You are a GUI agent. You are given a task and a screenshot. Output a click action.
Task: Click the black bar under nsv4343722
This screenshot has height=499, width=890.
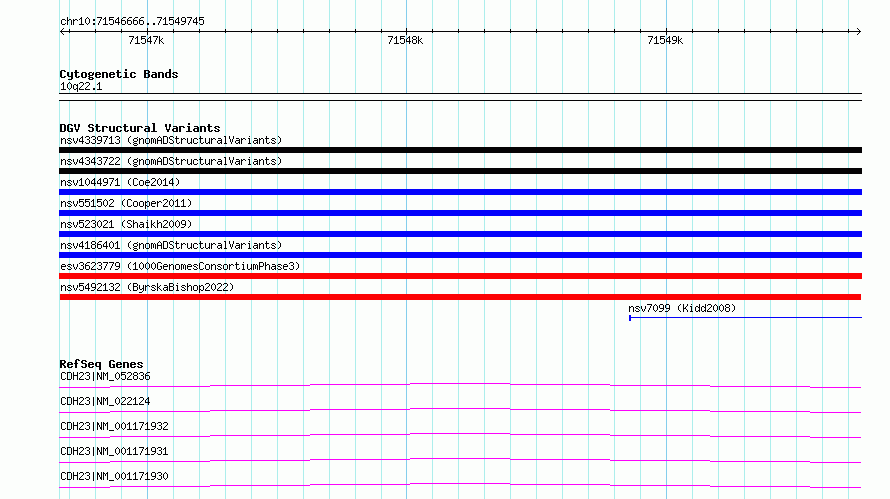click(x=460, y=171)
